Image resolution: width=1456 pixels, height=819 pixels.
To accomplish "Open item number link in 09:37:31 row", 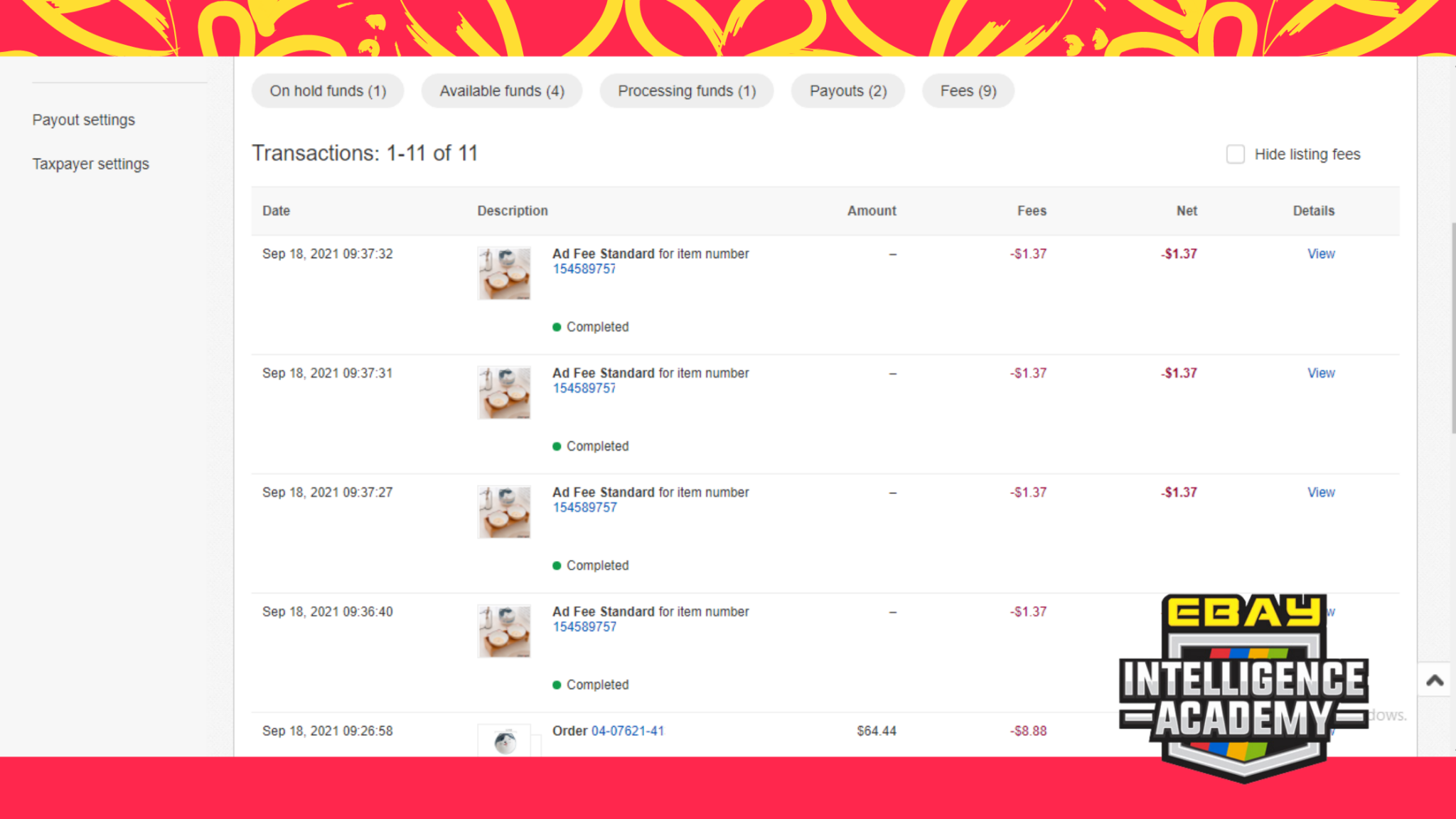I will (x=584, y=388).
